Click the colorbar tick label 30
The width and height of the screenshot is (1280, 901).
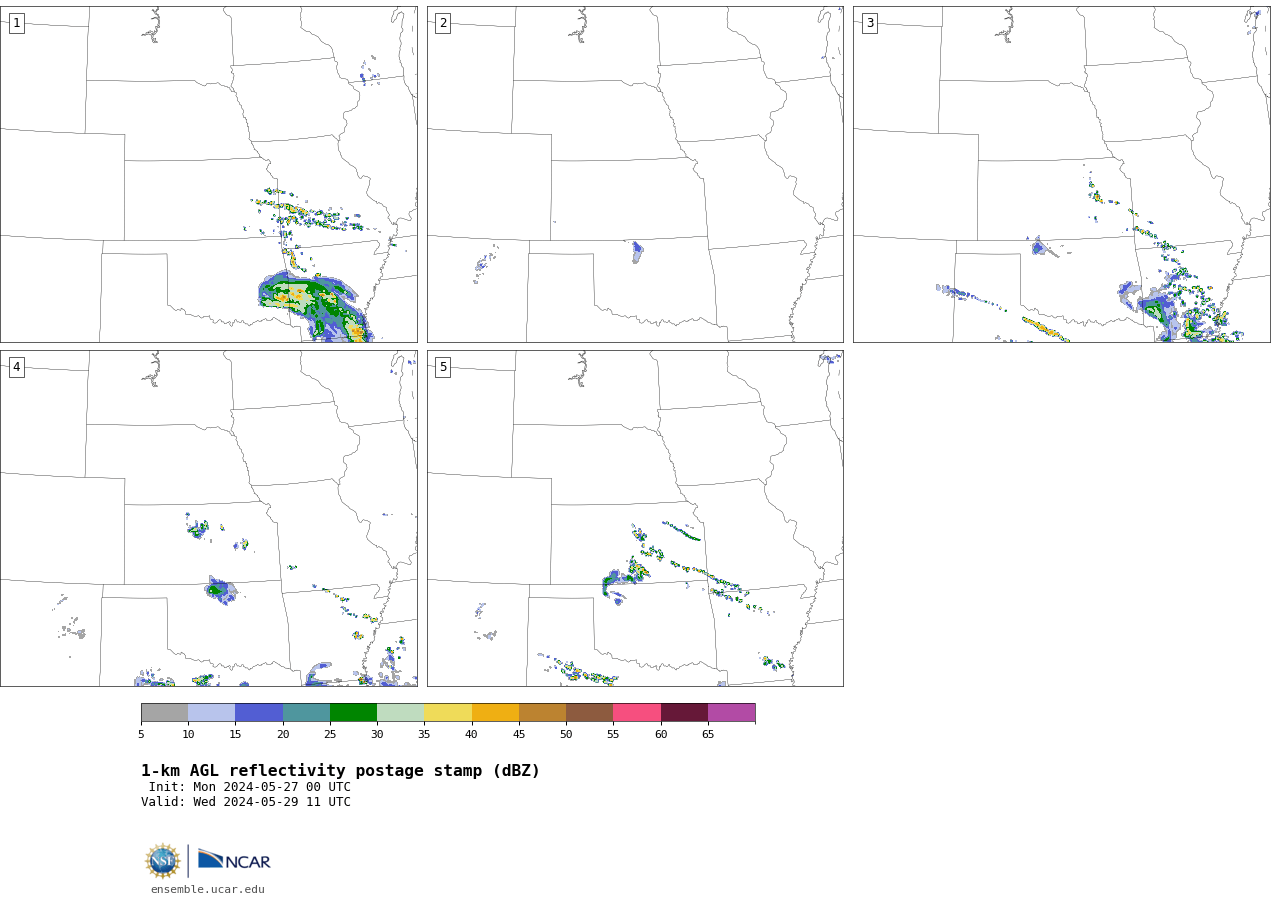tap(377, 735)
